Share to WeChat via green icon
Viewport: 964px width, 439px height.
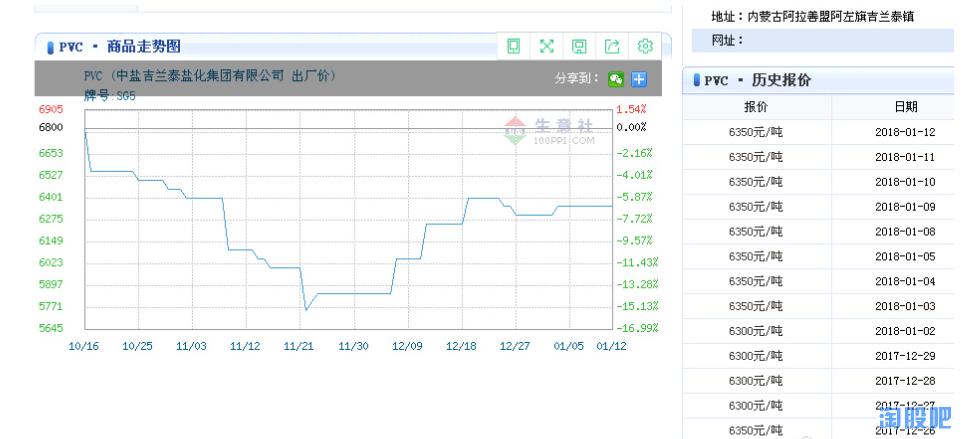[616, 78]
